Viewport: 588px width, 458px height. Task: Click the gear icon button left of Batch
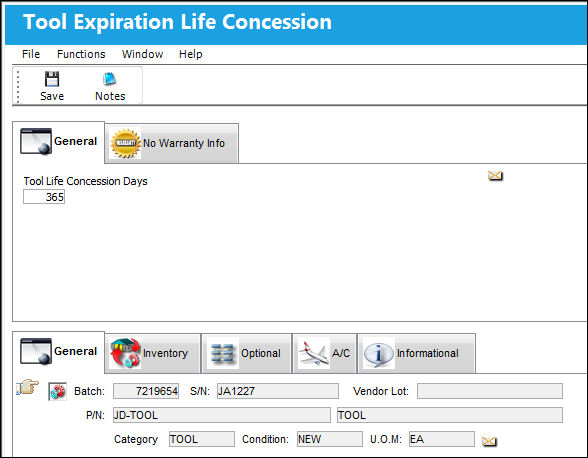click(57, 392)
